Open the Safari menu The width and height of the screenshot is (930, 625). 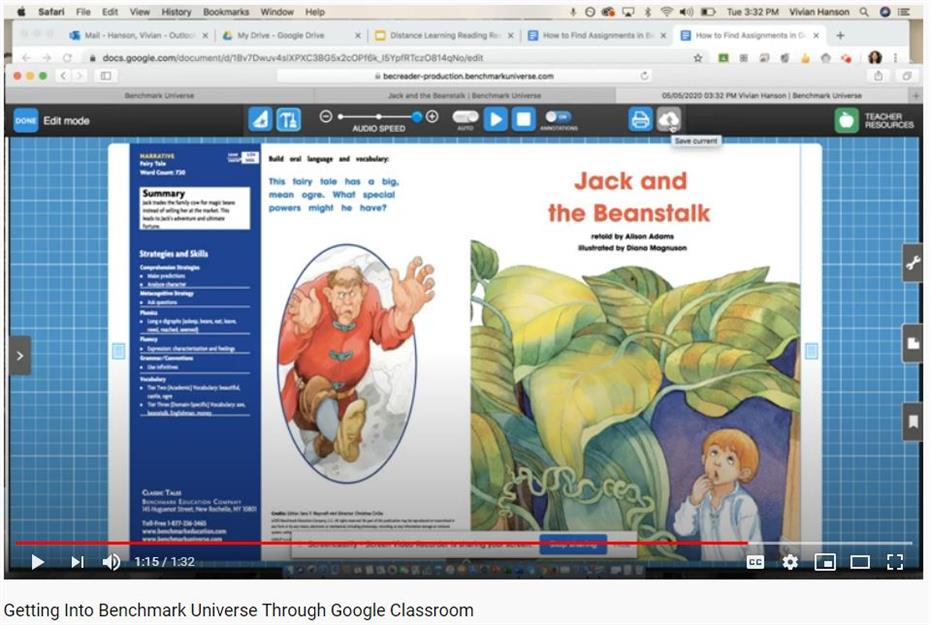(51, 12)
